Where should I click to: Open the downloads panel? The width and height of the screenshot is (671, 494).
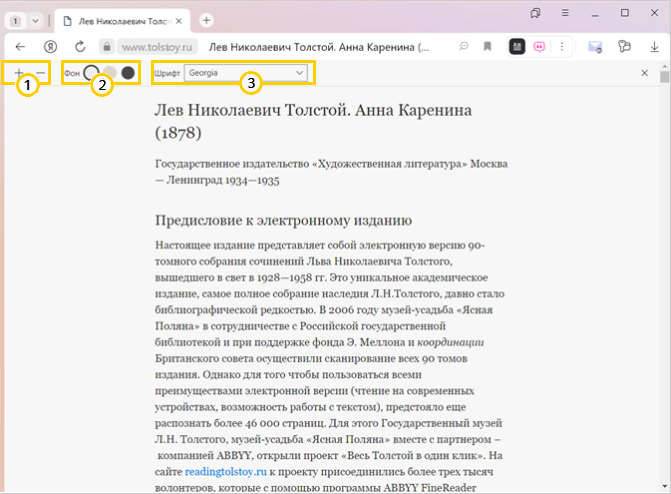point(653,46)
